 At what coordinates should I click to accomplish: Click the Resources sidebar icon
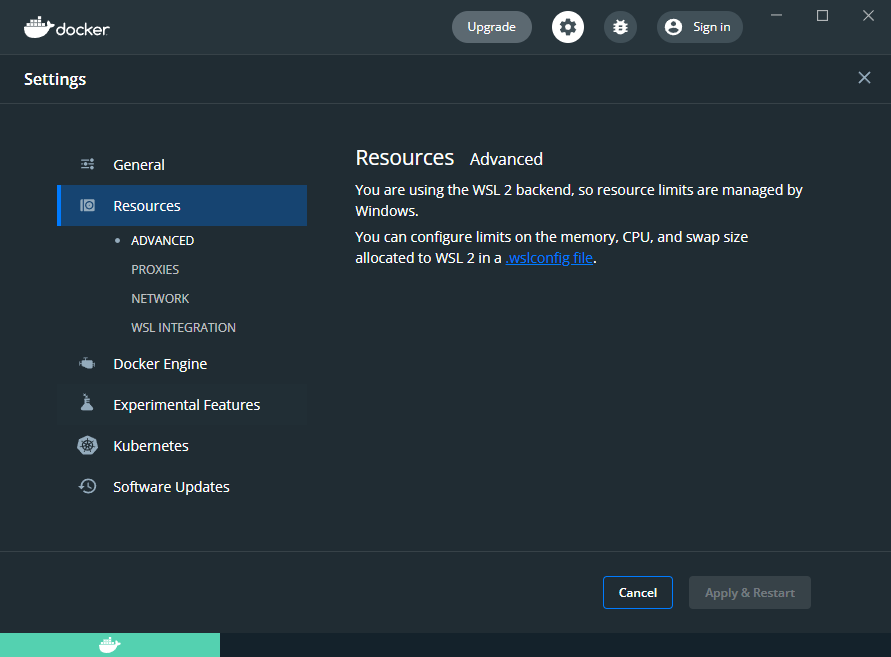click(87, 205)
